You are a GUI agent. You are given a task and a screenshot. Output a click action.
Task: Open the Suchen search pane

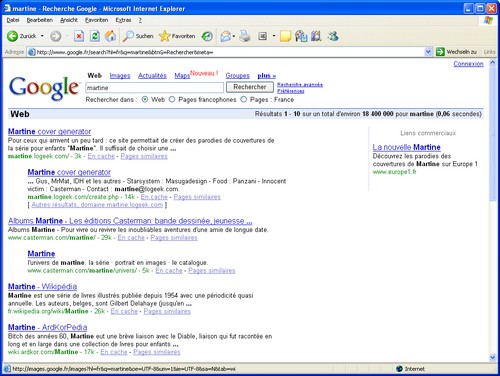coord(137,36)
